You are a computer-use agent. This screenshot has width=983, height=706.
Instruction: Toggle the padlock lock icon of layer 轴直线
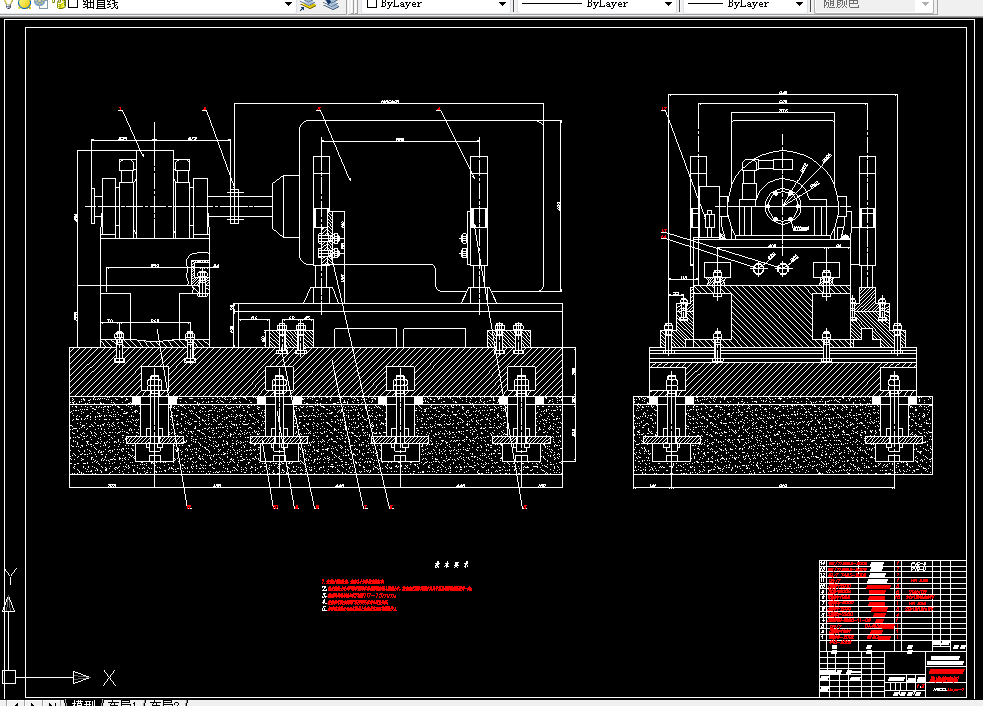click(x=60, y=4)
